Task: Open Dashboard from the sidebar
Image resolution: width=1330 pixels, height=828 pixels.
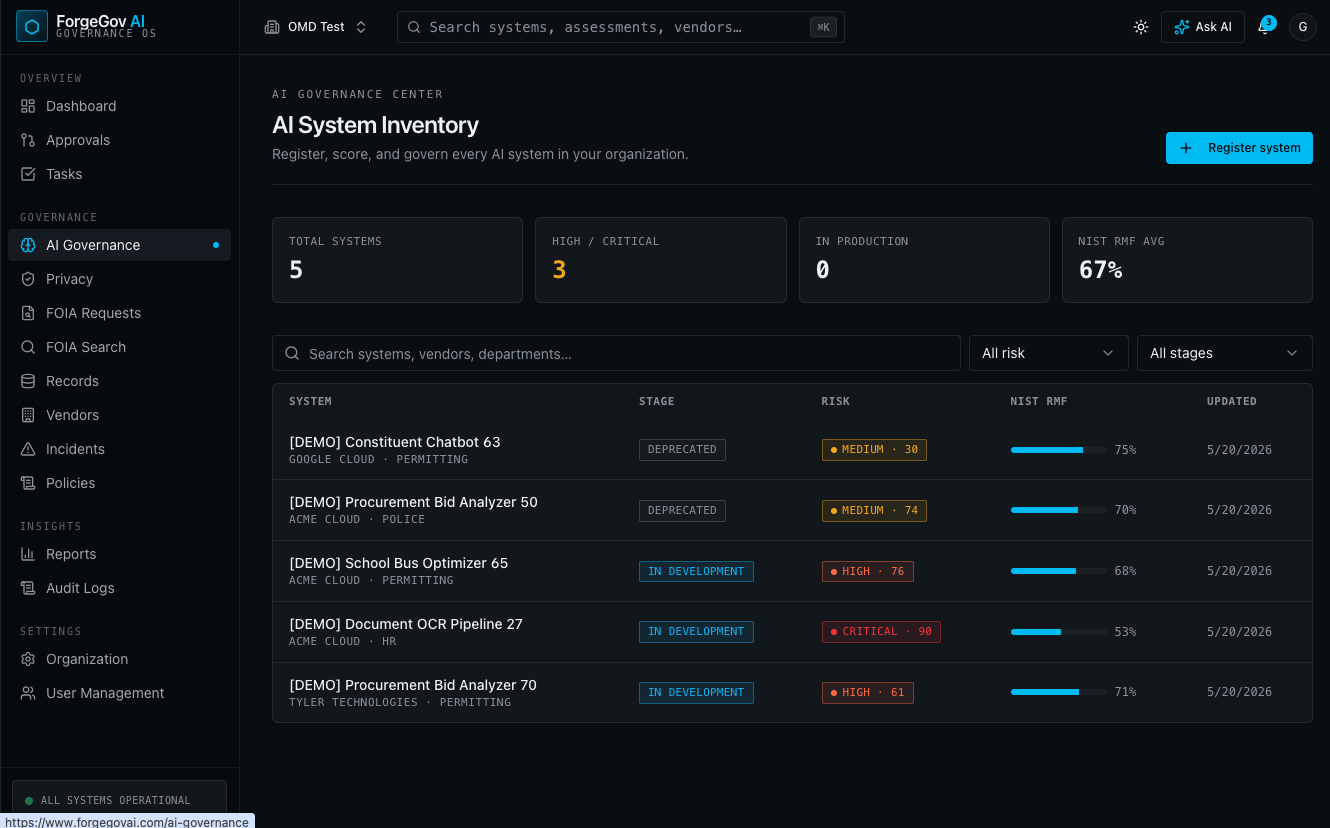Action: [x=119, y=106]
